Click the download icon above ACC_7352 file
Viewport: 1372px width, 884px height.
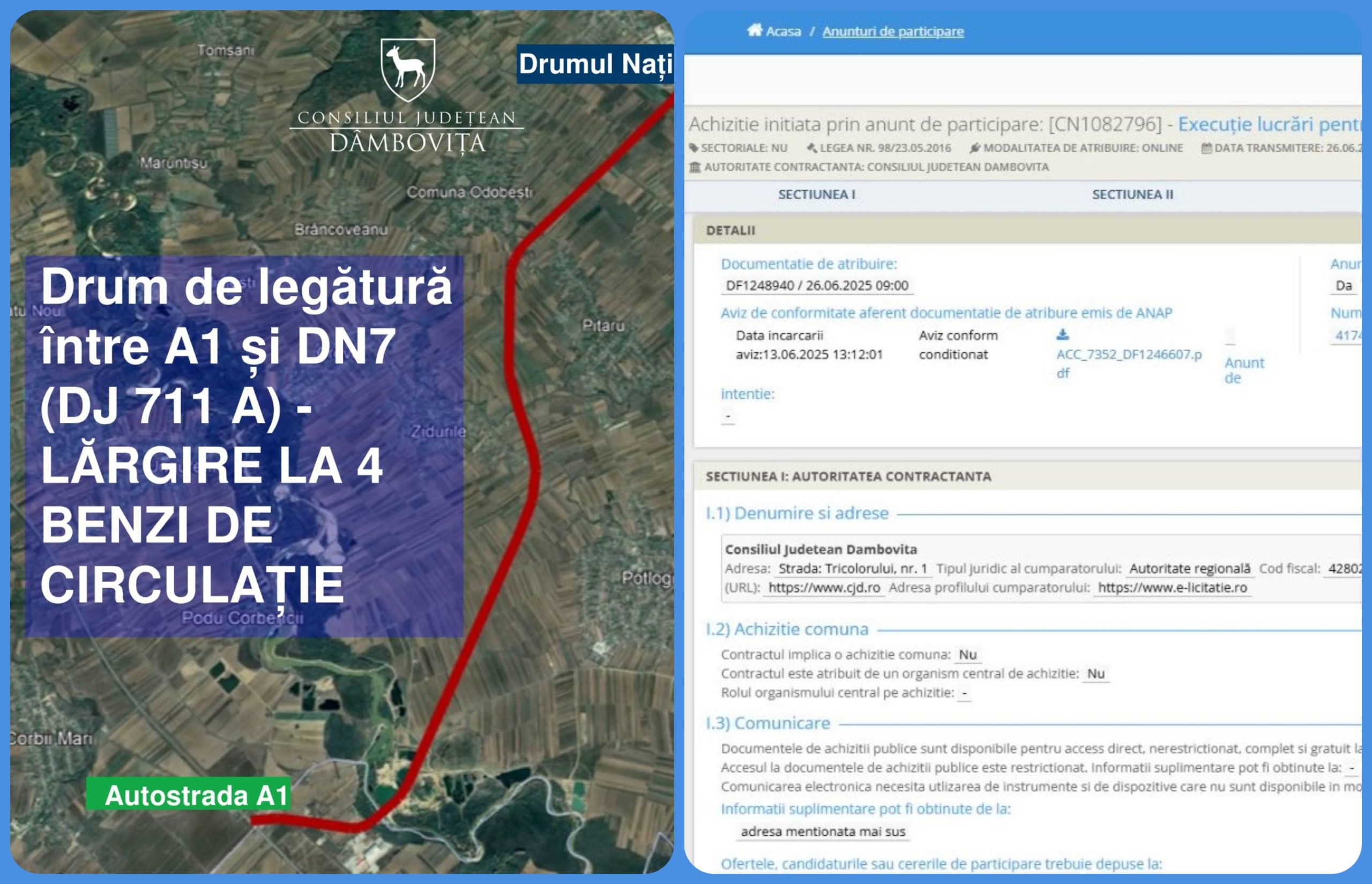coord(1063,334)
